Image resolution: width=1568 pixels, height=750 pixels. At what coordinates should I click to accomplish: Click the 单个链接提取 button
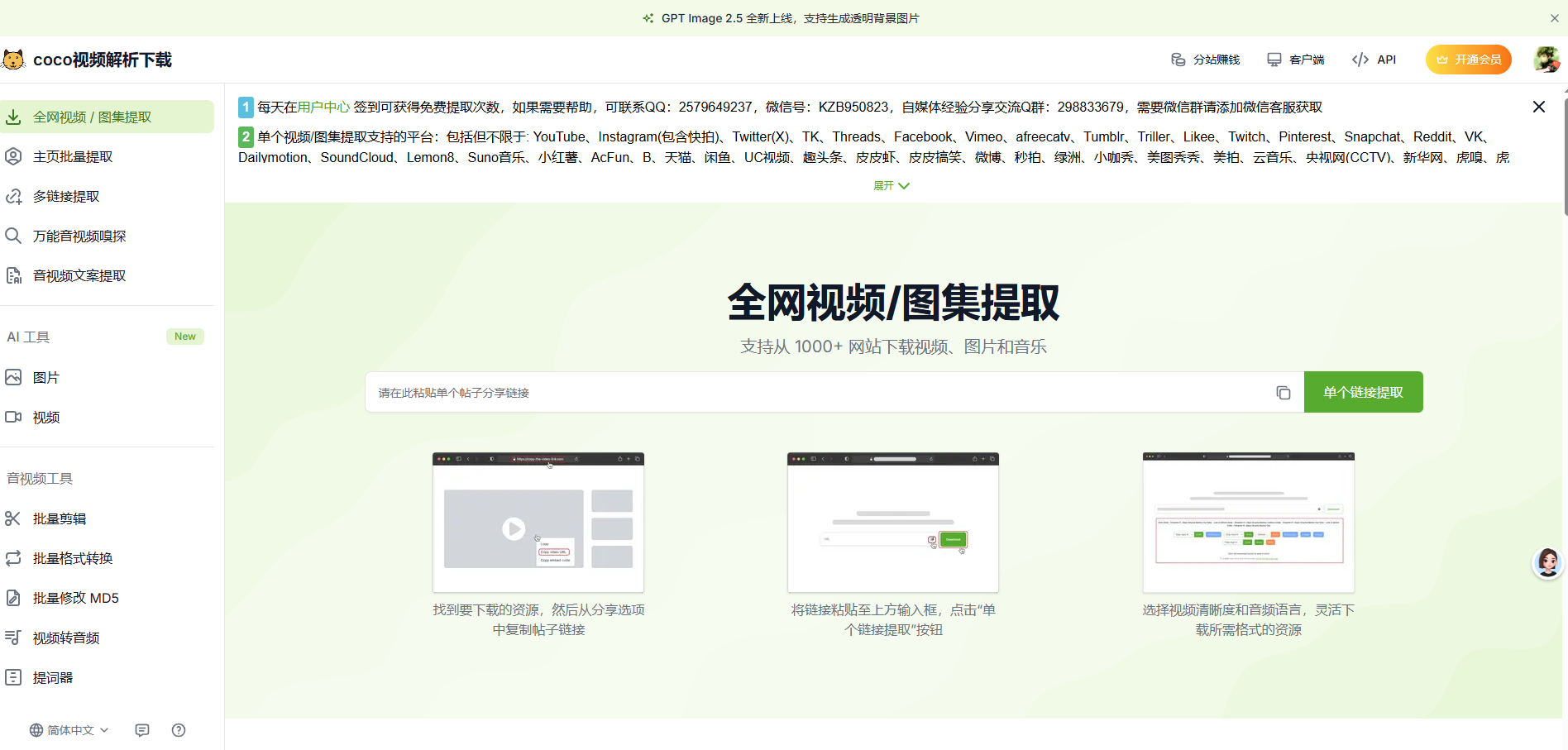1364,392
